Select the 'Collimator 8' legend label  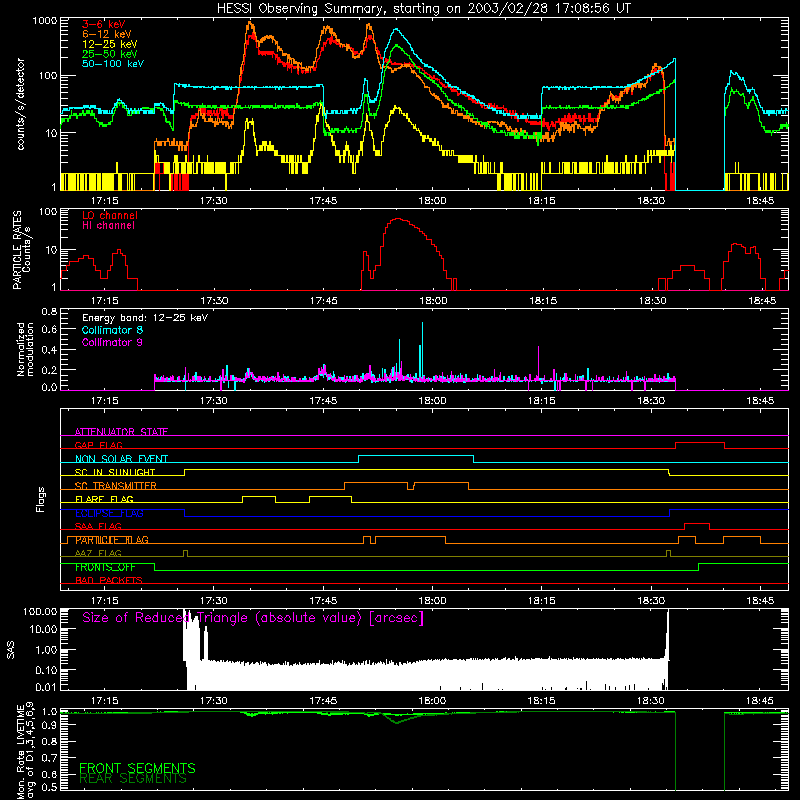(112, 330)
